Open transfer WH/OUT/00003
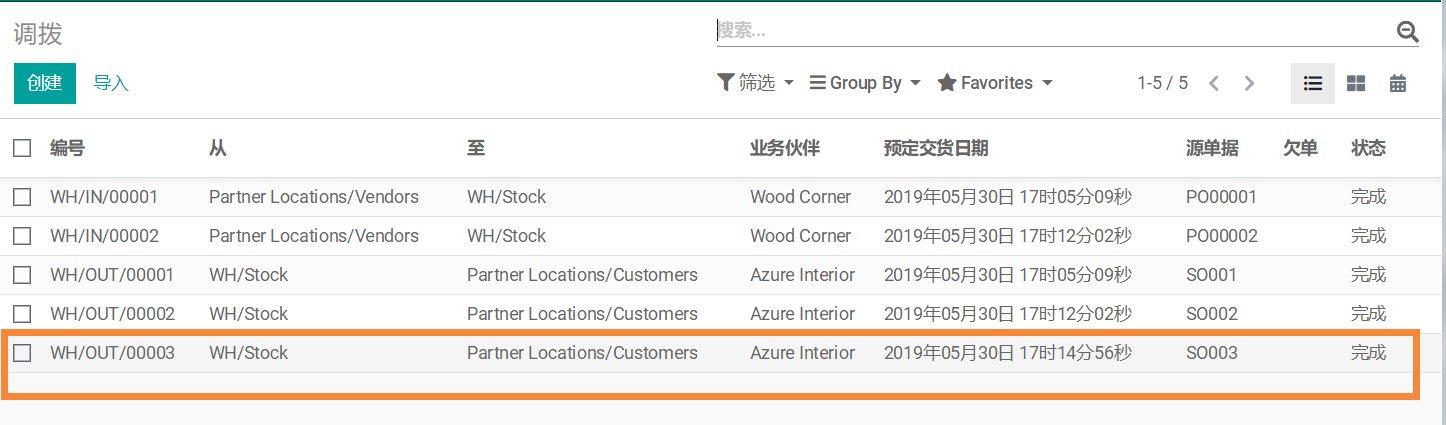The image size is (1446, 425). [x=112, y=353]
